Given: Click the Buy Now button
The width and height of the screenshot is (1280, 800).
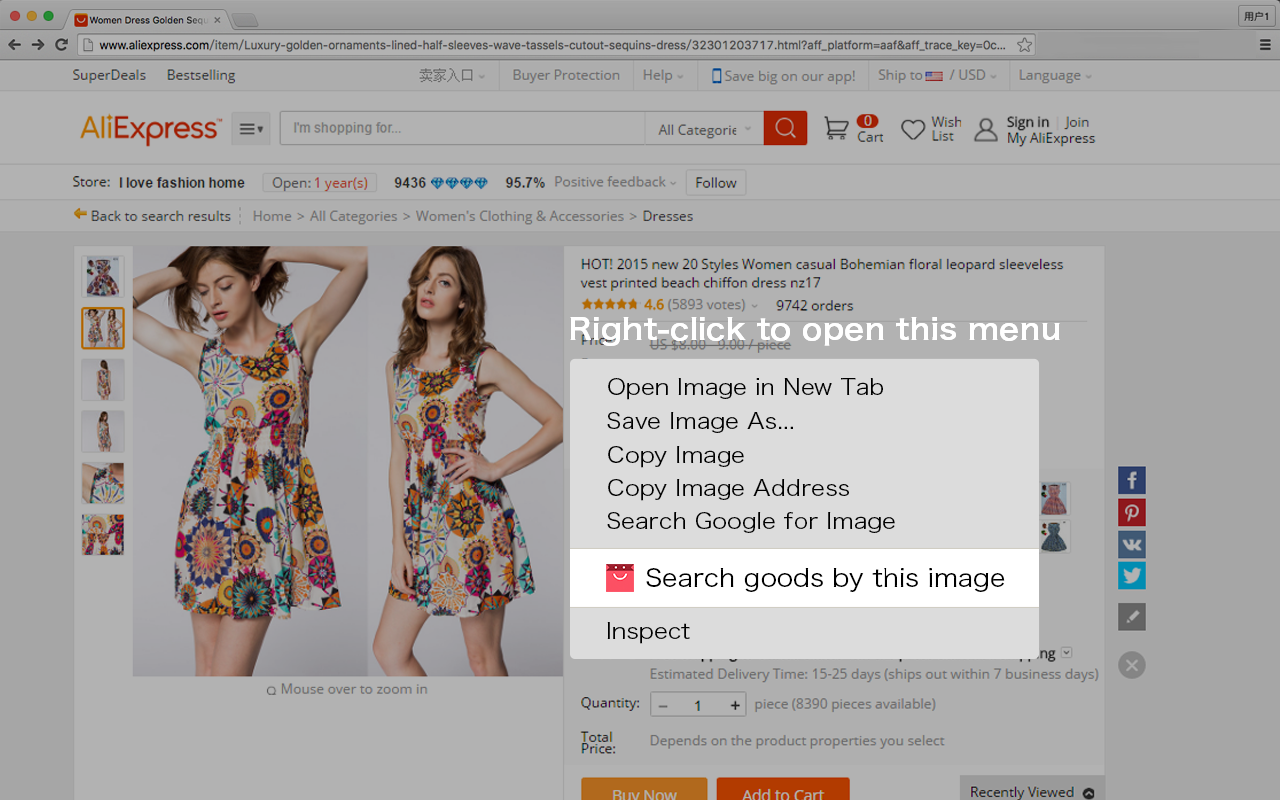Looking at the screenshot, I should [x=643, y=792].
